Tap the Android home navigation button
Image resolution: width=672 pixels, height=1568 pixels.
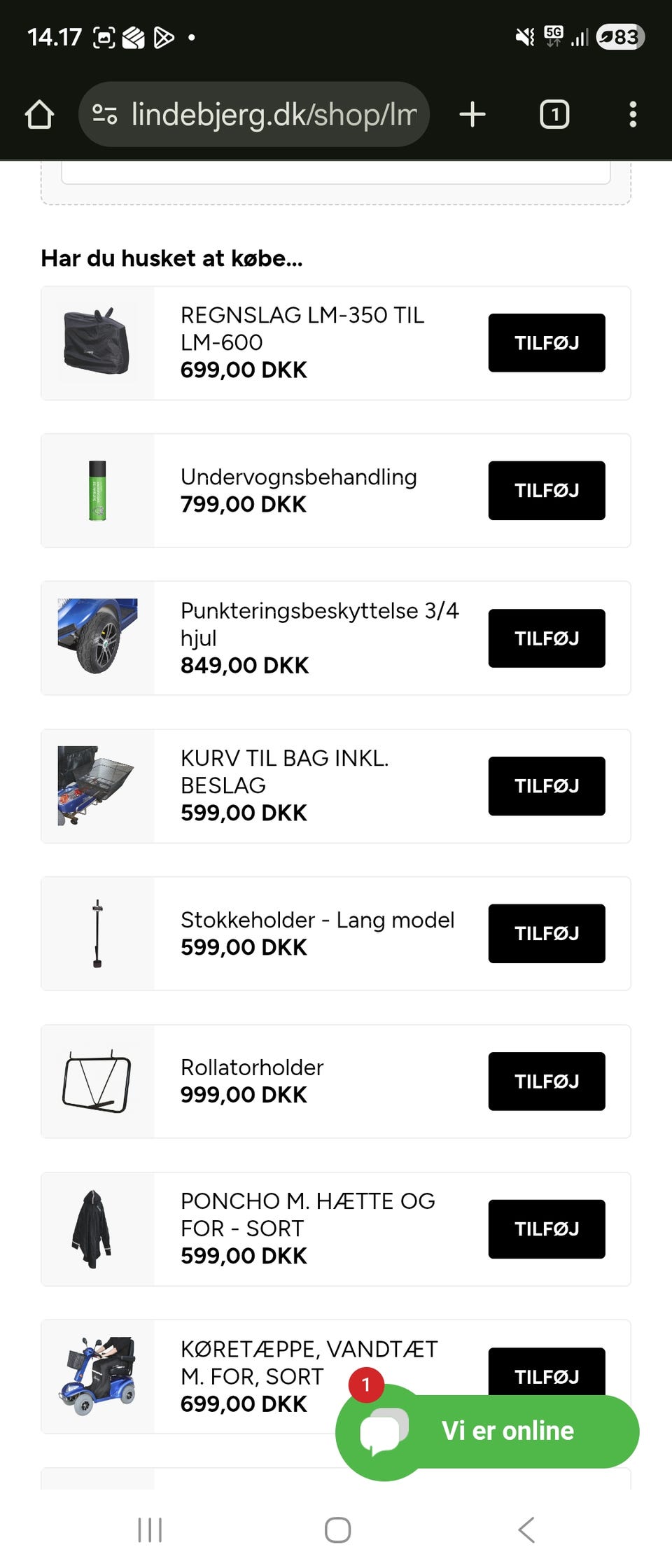[337, 1529]
